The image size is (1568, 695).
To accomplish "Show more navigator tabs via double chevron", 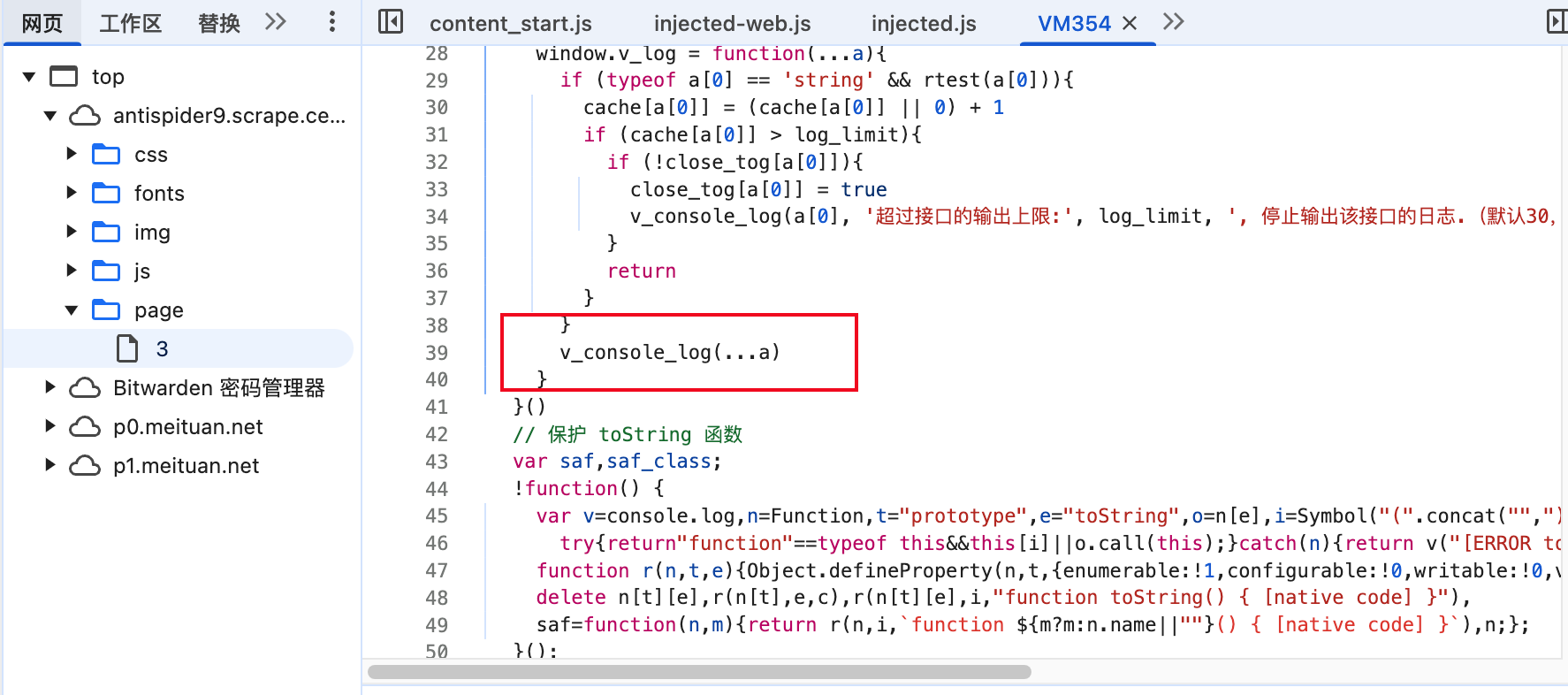I will coord(276,22).
